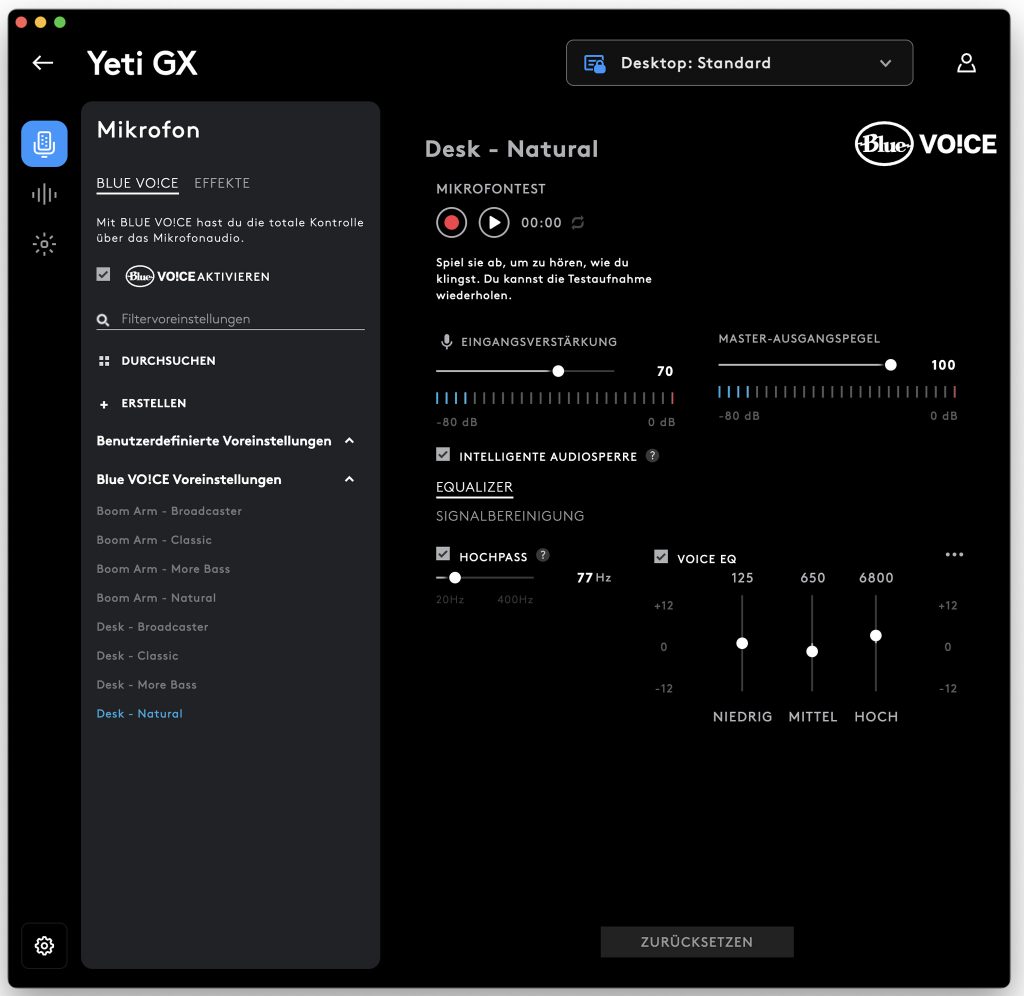The height and width of the screenshot is (996, 1024).
Task: Toggle the Intelligente Audiosperre checkbox
Action: point(443,455)
